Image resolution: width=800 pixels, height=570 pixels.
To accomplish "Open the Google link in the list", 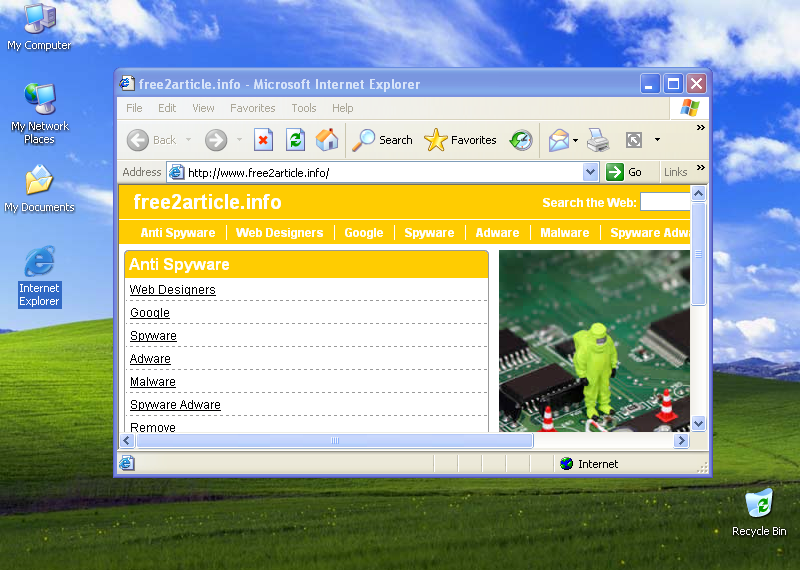I will click(149, 313).
